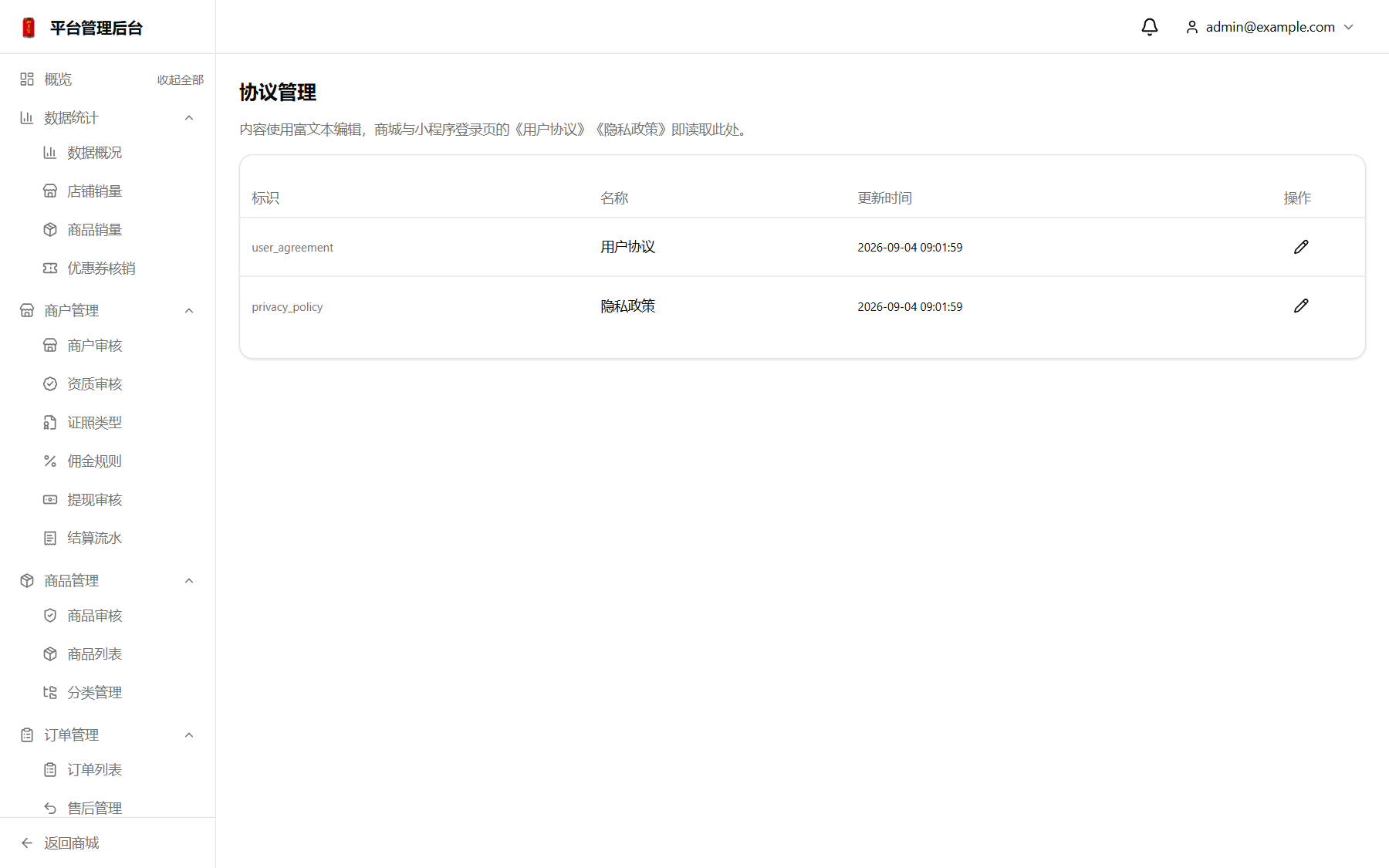This screenshot has height=868, width=1389.
Task: Click the 商户审核 shop icon
Action: tap(50, 345)
